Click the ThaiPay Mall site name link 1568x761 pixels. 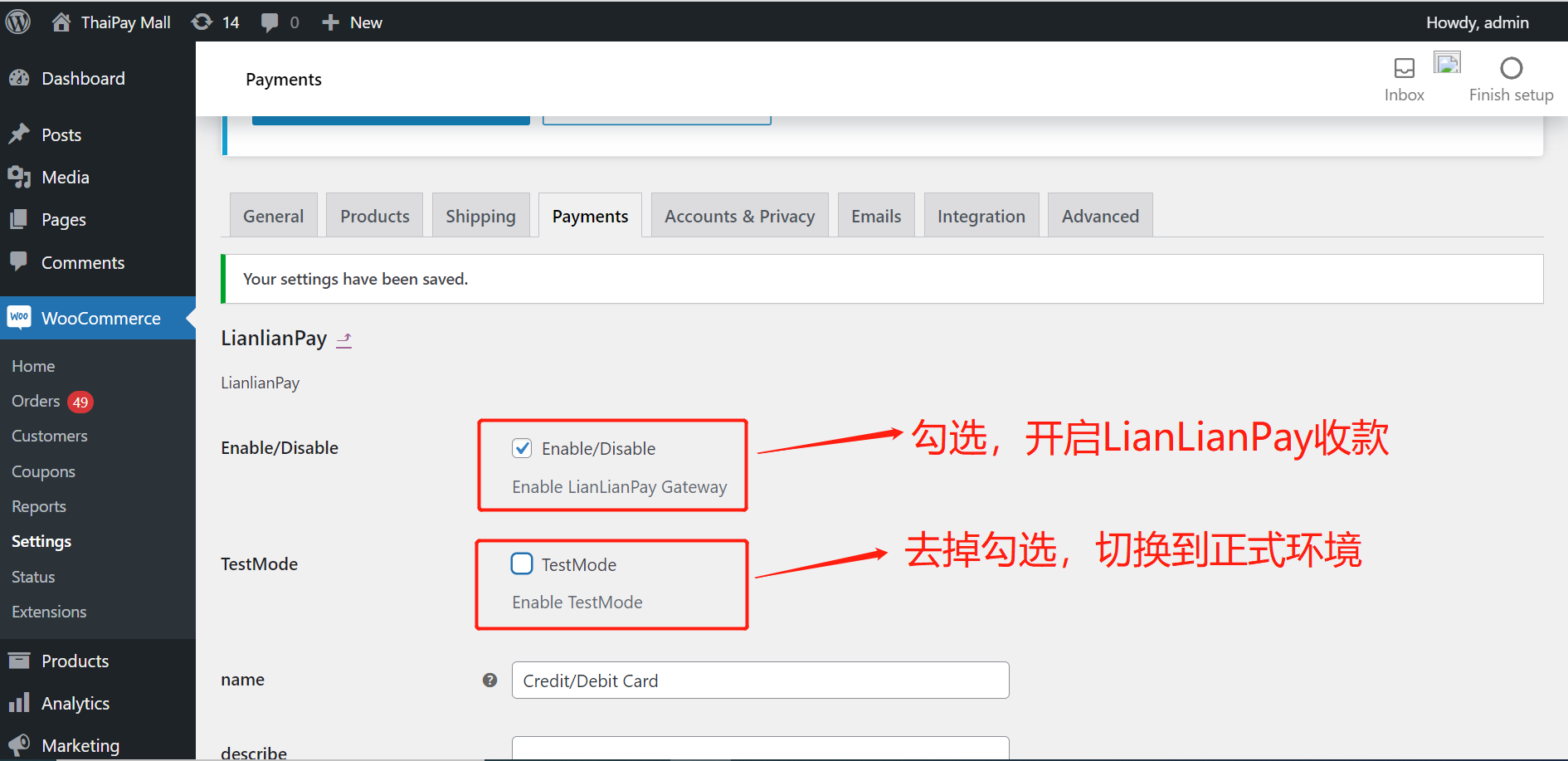pyautogui.click(x=125, y=22)
